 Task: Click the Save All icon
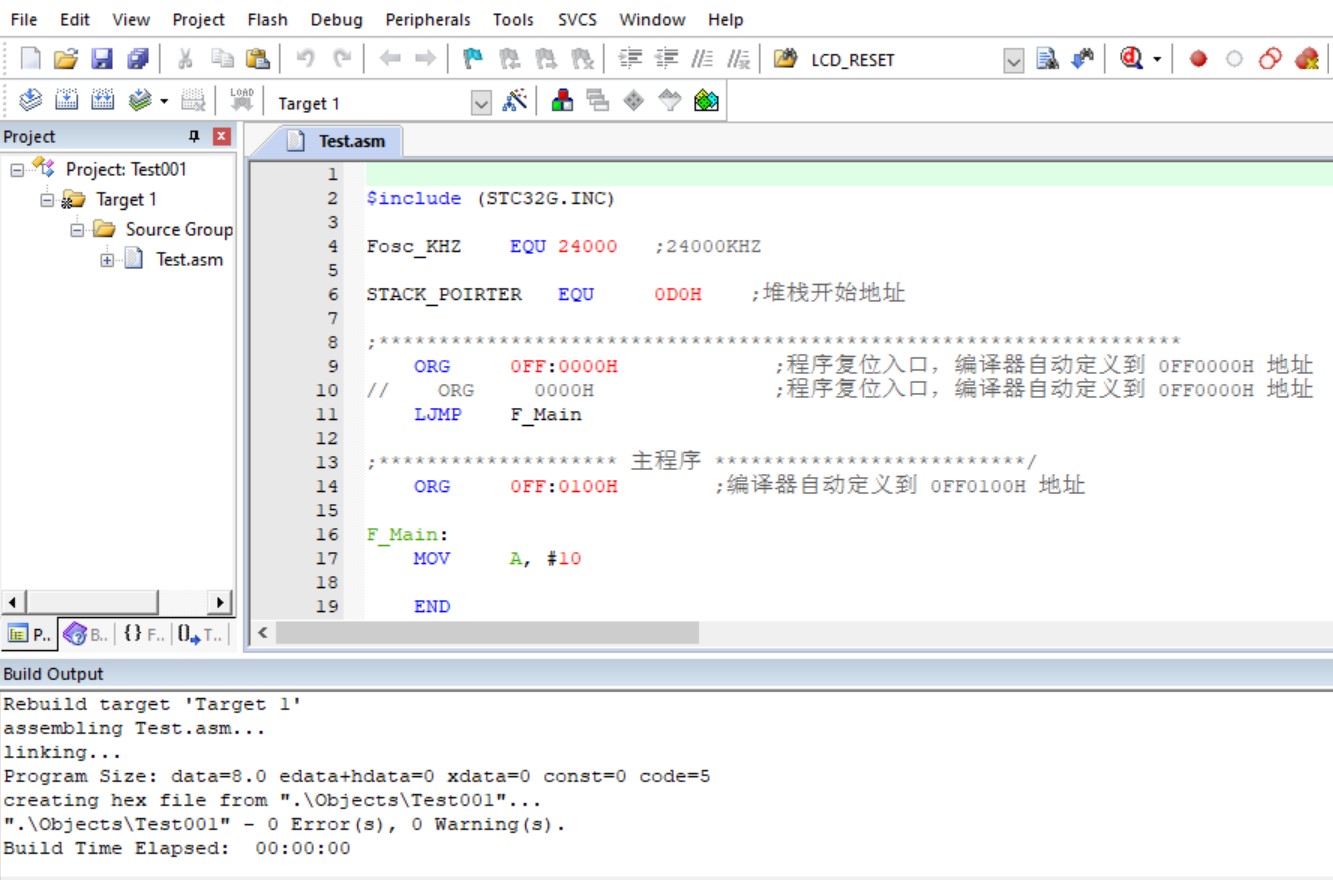coord(137,59)
